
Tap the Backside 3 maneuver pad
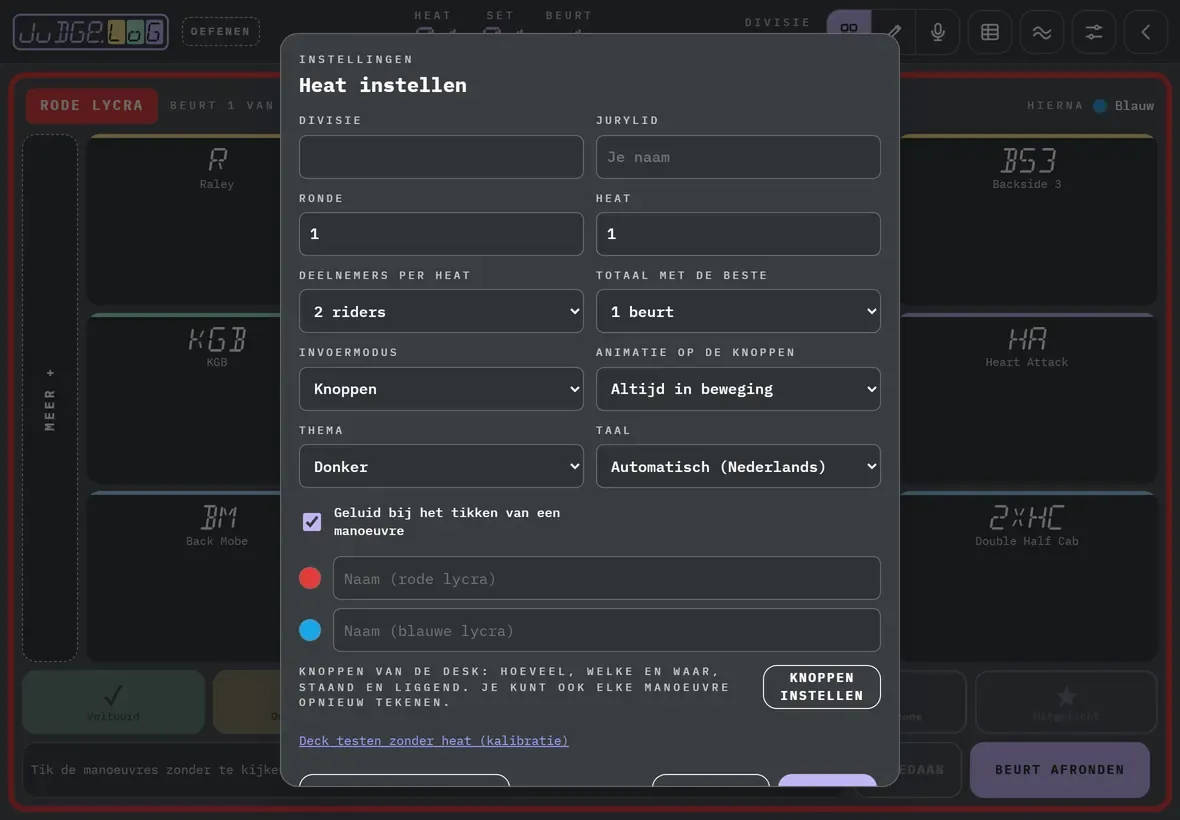pyautogui.click(x=1028, y=220)
